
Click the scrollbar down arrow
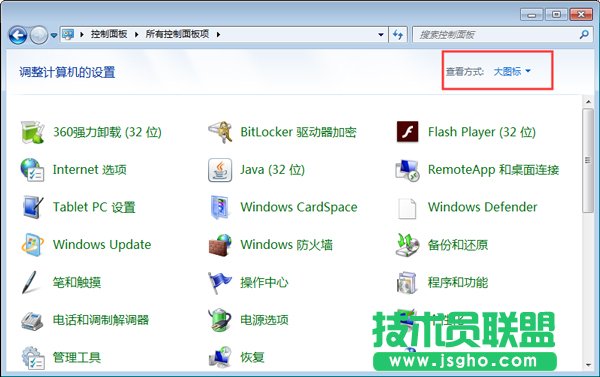(x=588, y=365)
